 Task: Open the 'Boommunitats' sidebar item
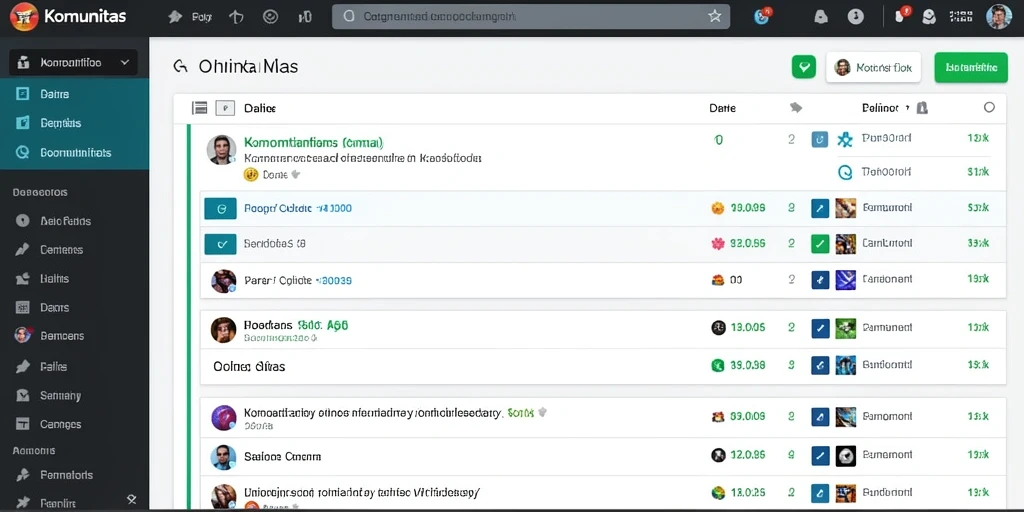pyautogui.click(x=74, y=152)
